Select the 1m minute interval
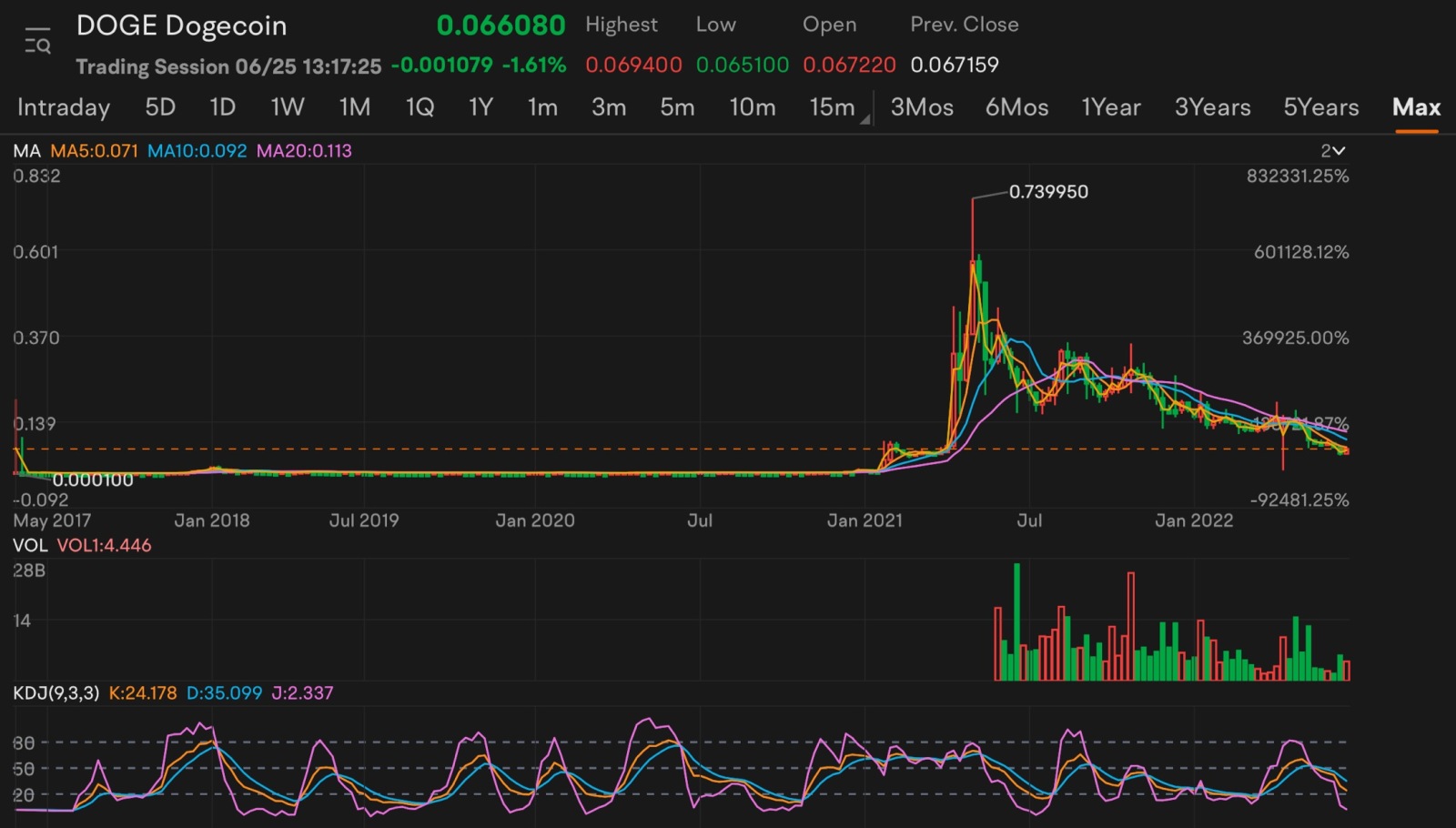1456x828 pixels. [543, 107]
